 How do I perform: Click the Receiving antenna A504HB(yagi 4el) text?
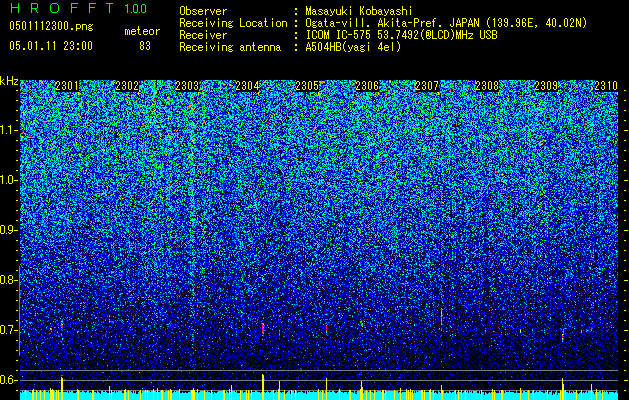pos(353,47)
